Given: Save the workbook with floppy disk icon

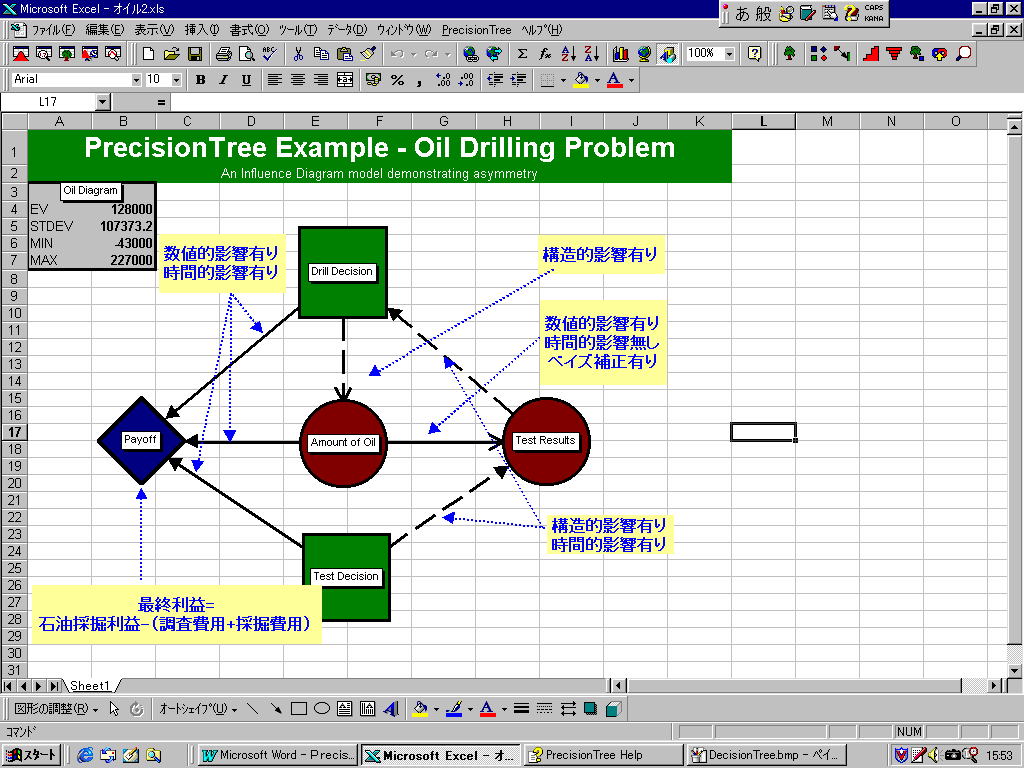Looking at the screenshot, I should pyautogui.click(x=195, y=54).
